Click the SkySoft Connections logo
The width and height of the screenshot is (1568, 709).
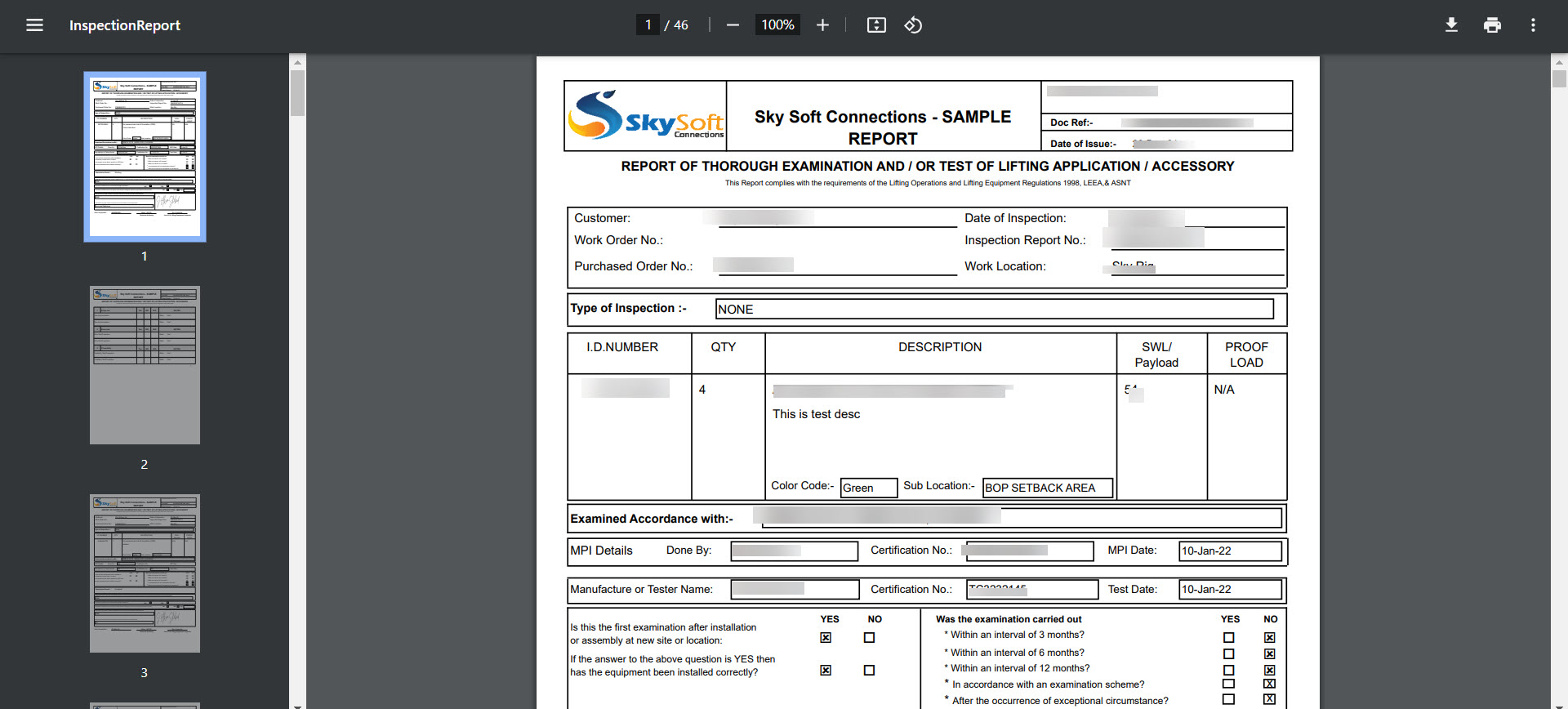click(646, 116)
